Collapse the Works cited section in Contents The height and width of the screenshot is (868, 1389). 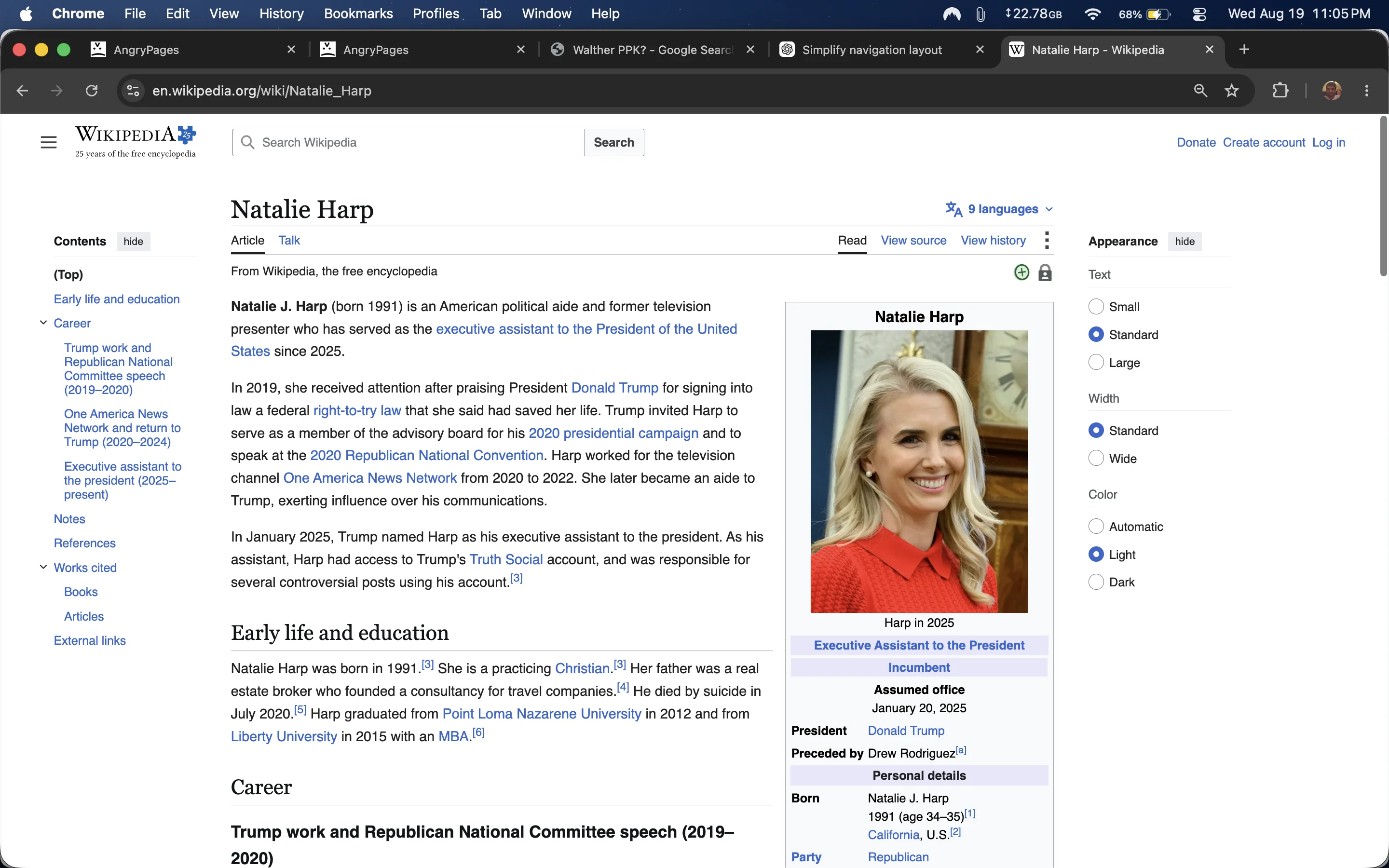43,567
